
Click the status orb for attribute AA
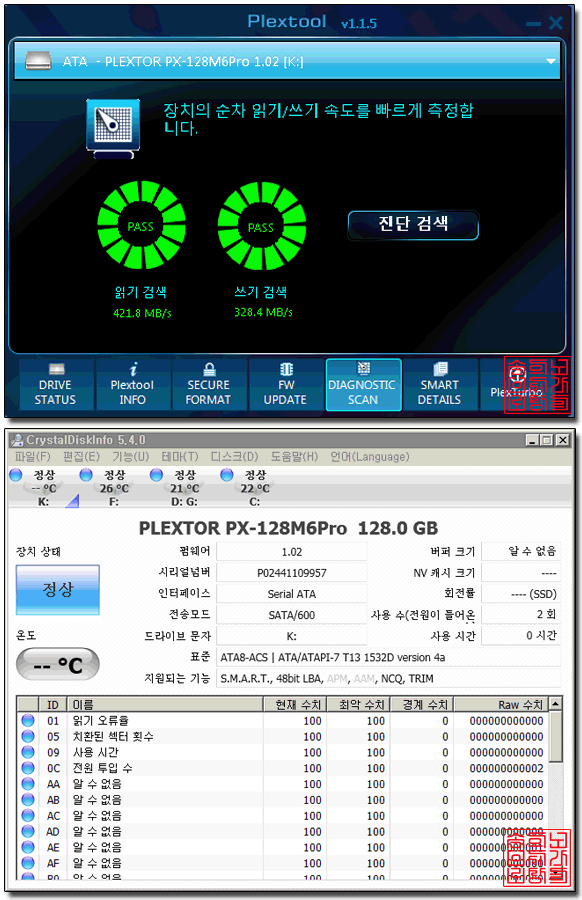(28, 783)
